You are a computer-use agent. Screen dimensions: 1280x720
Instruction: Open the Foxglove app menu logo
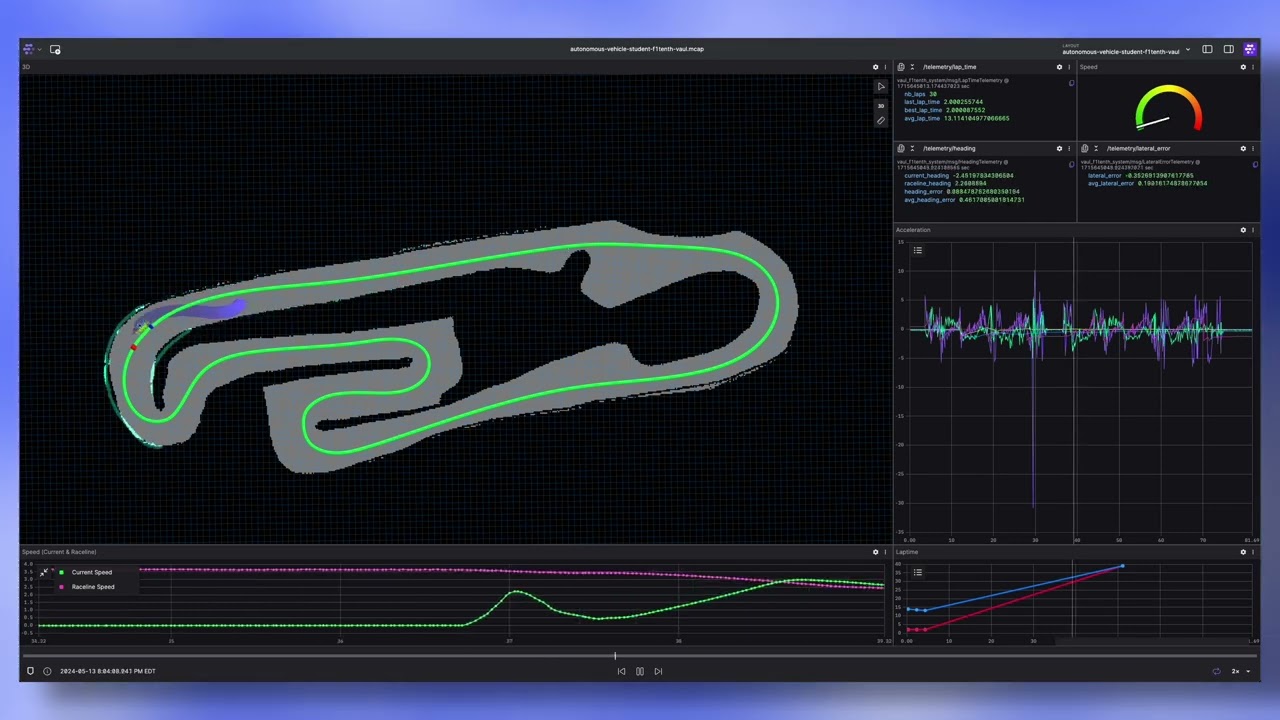tap(29, 49)
